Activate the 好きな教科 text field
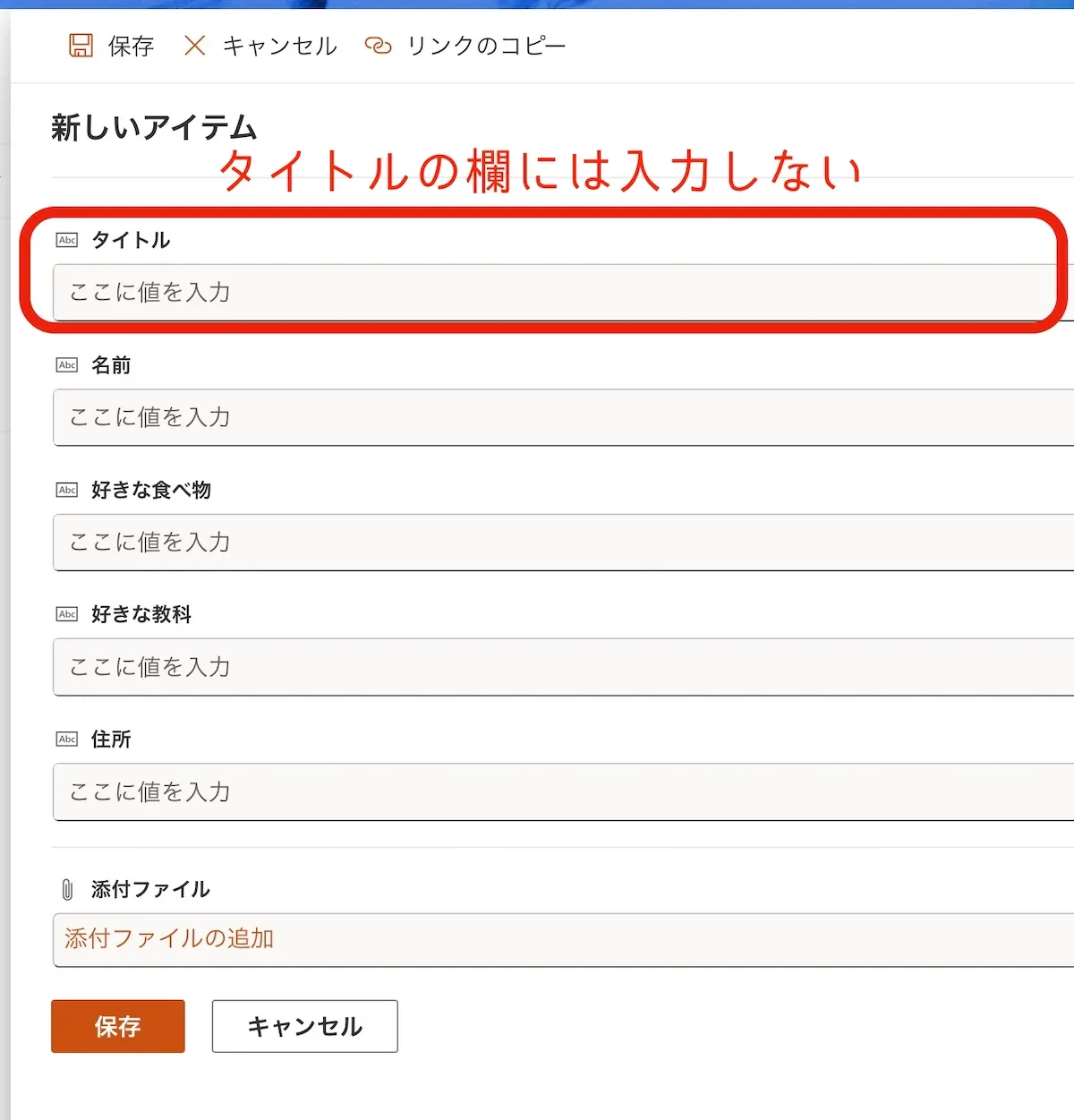 click(555, 667)
